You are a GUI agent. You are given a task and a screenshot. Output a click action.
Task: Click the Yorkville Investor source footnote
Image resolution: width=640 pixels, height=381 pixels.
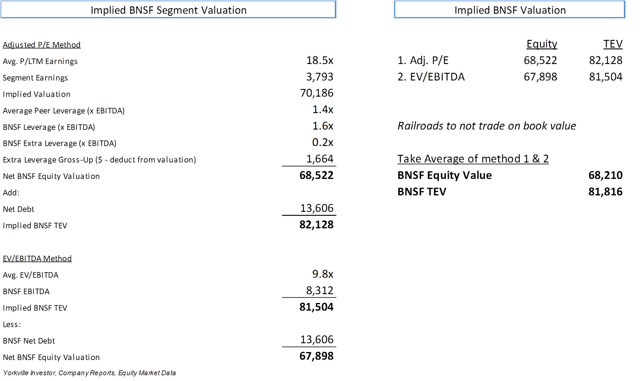(89, 373)
